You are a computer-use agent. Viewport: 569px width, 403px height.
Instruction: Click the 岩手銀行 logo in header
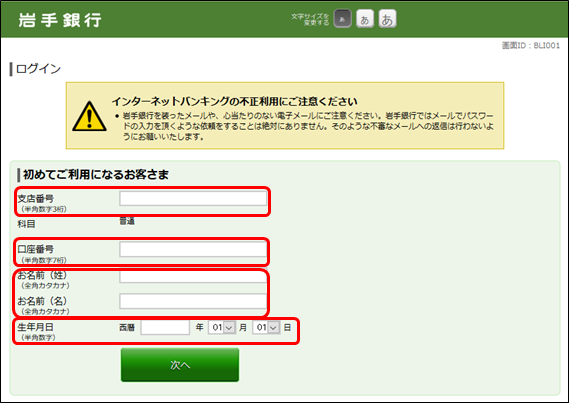(x=60, y=20)
